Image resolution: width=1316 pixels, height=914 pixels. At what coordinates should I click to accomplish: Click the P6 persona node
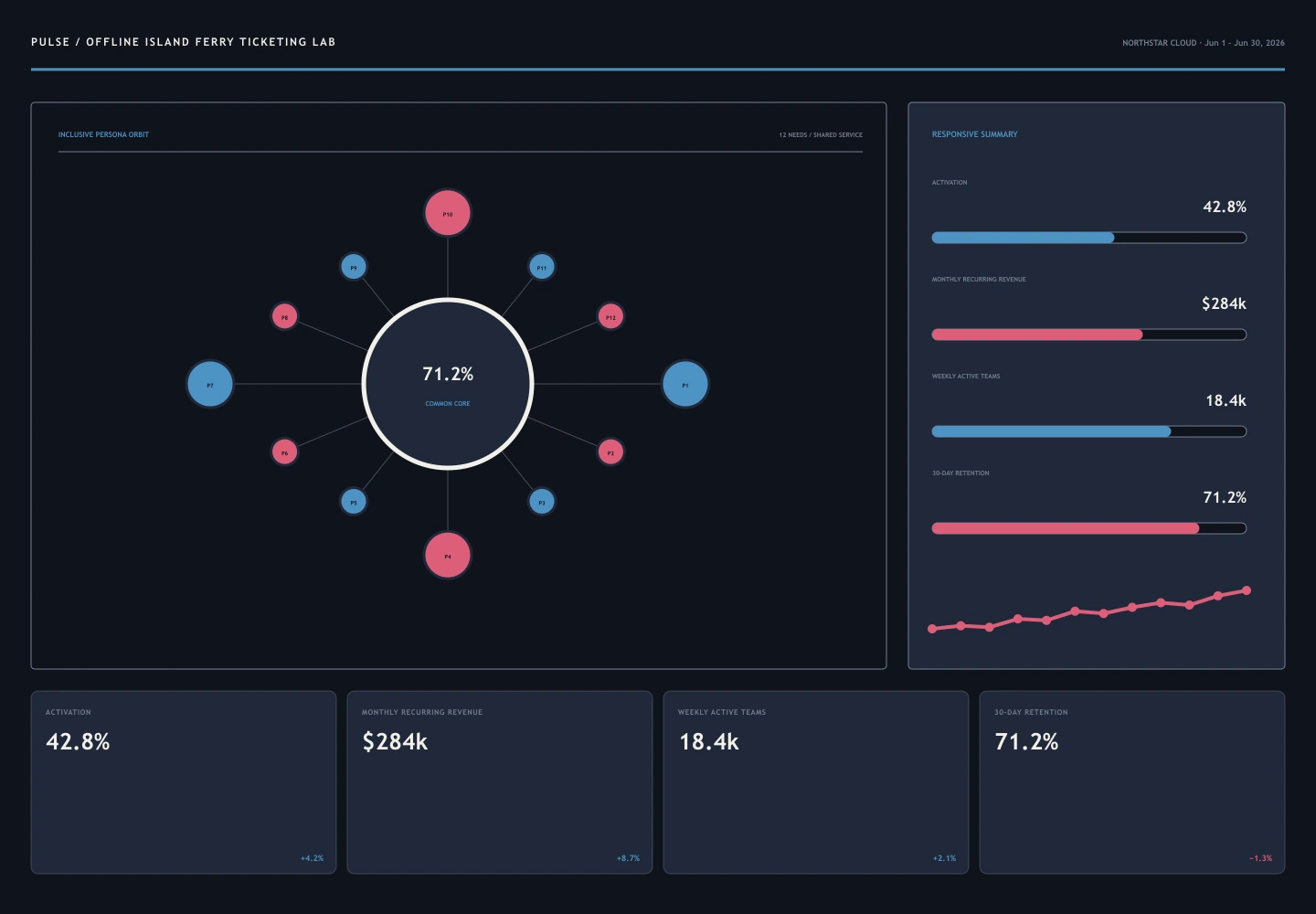click(x=284, y=452)
